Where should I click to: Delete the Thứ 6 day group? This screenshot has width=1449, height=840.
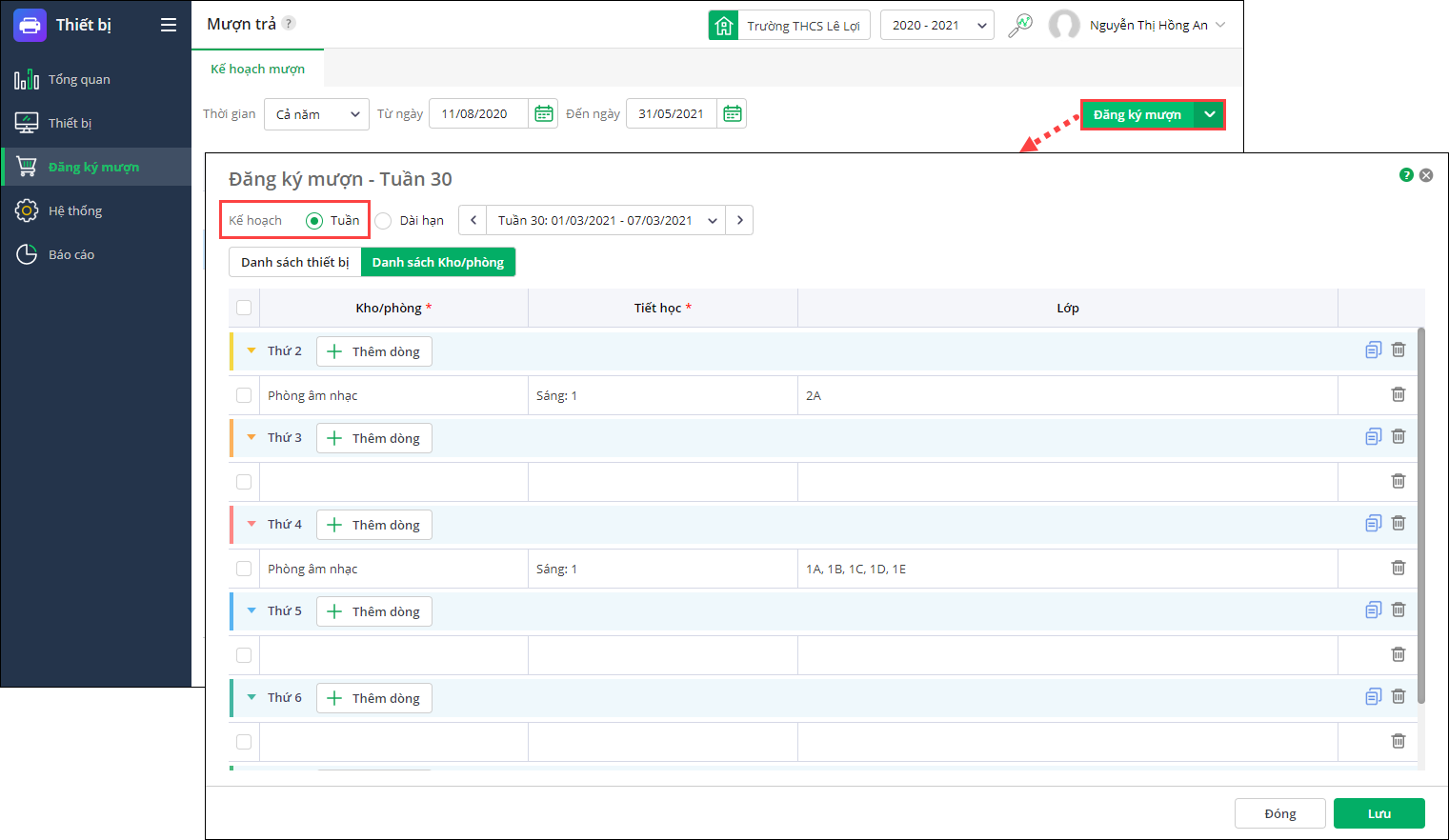pyautogui.click(x=1399, y=696)
